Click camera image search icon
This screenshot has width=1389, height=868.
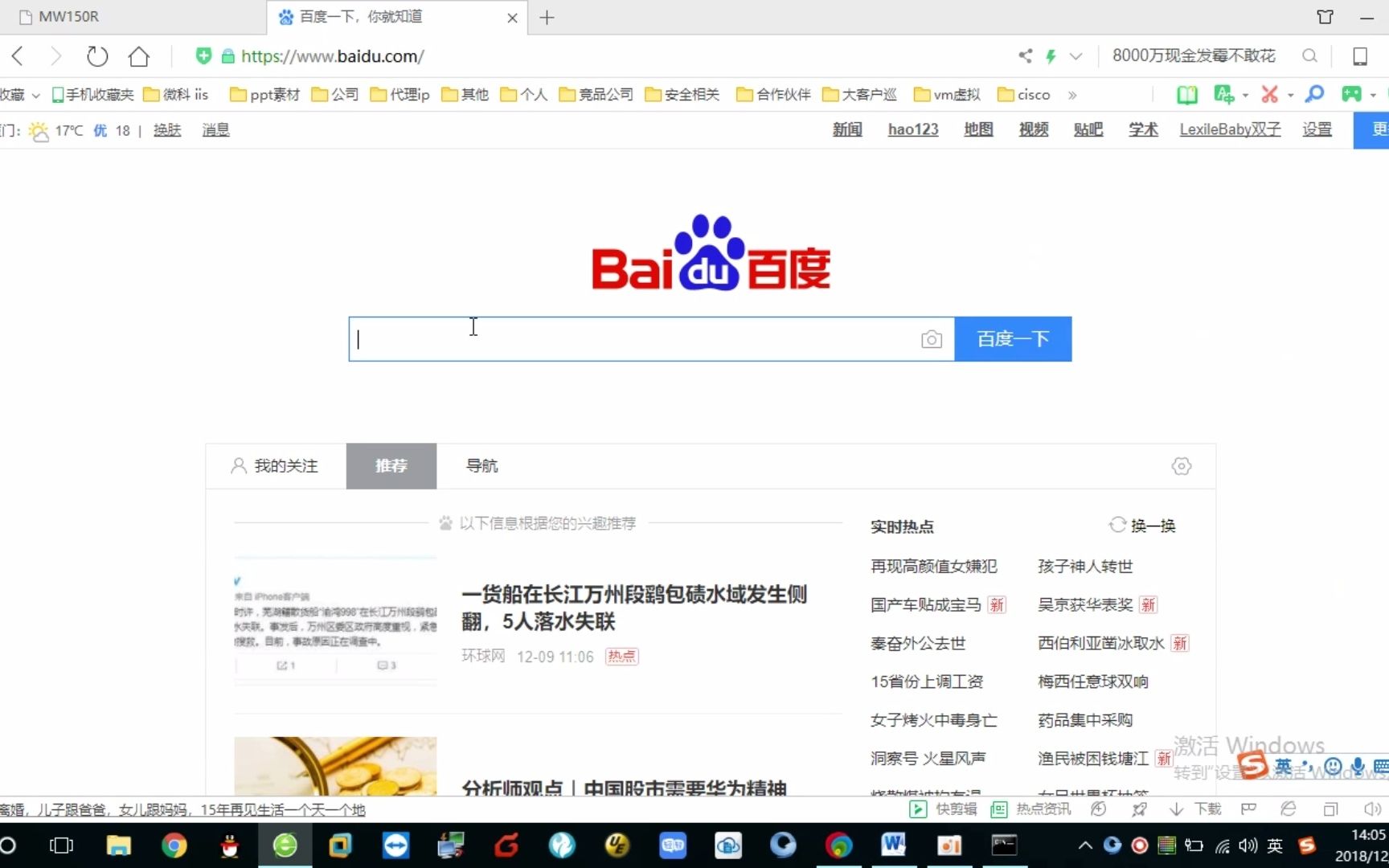coord(931,339)
